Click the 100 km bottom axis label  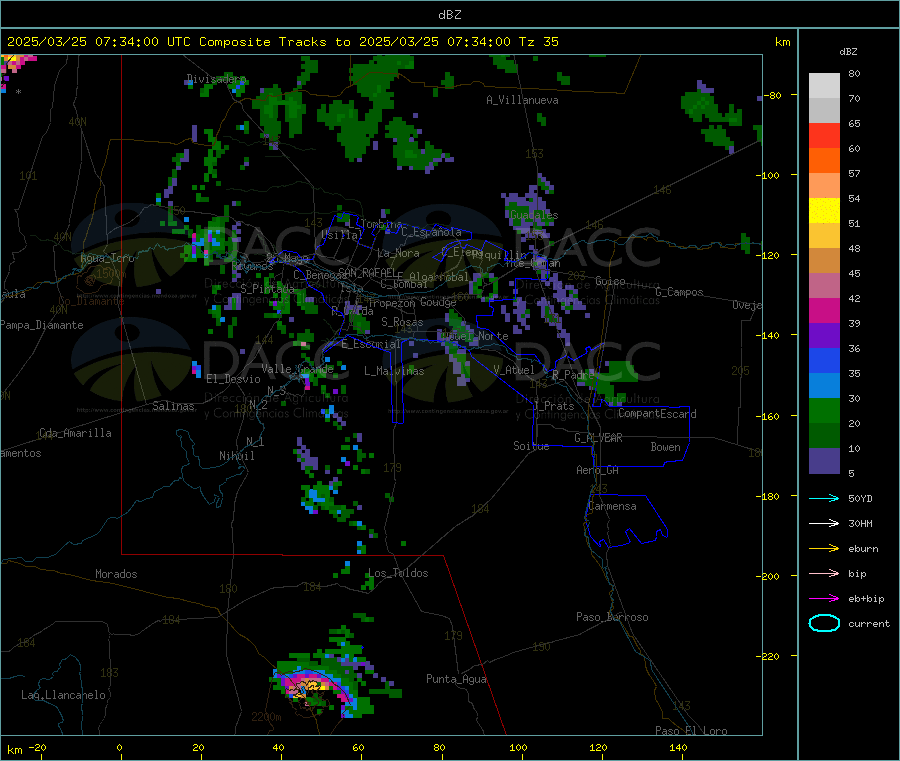[x=518, y=747]
